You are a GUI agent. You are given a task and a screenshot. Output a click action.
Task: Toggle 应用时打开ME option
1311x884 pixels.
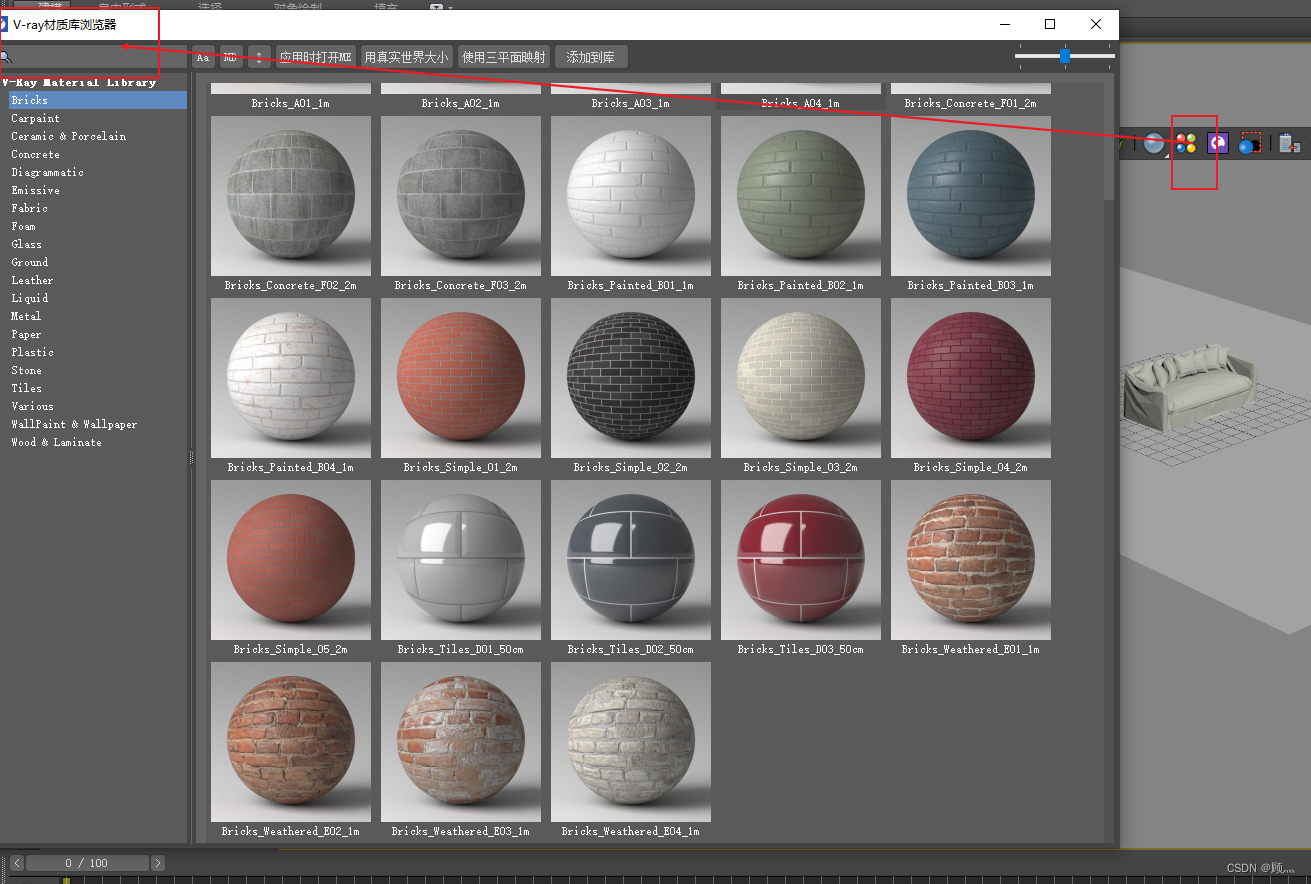pyautogui.click(x=316, y=57)
